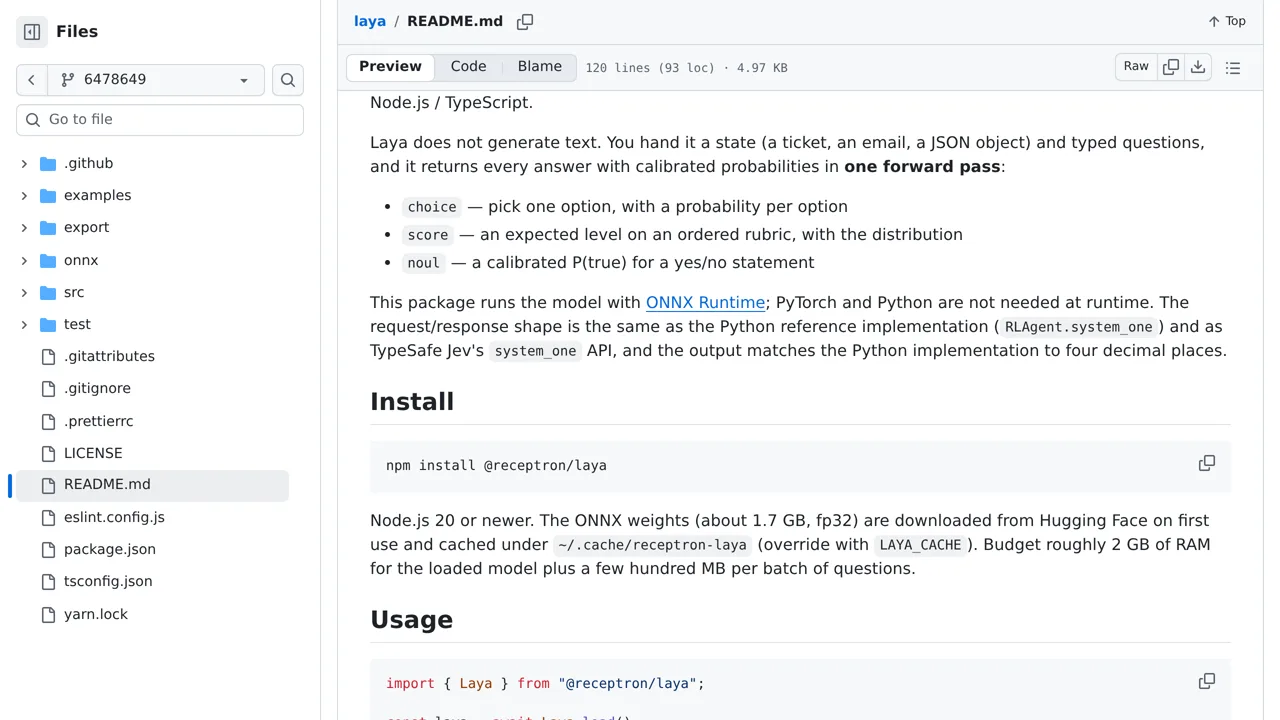Screen dimensions: 1280x720
Task: Open the 6478649 branch selector dropdown
Action: 156,80
